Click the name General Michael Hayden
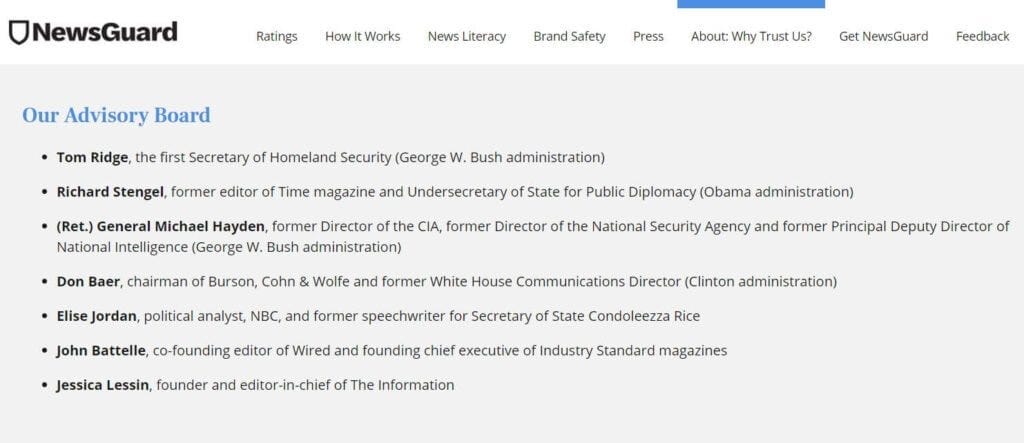 [x=181, y=227]
